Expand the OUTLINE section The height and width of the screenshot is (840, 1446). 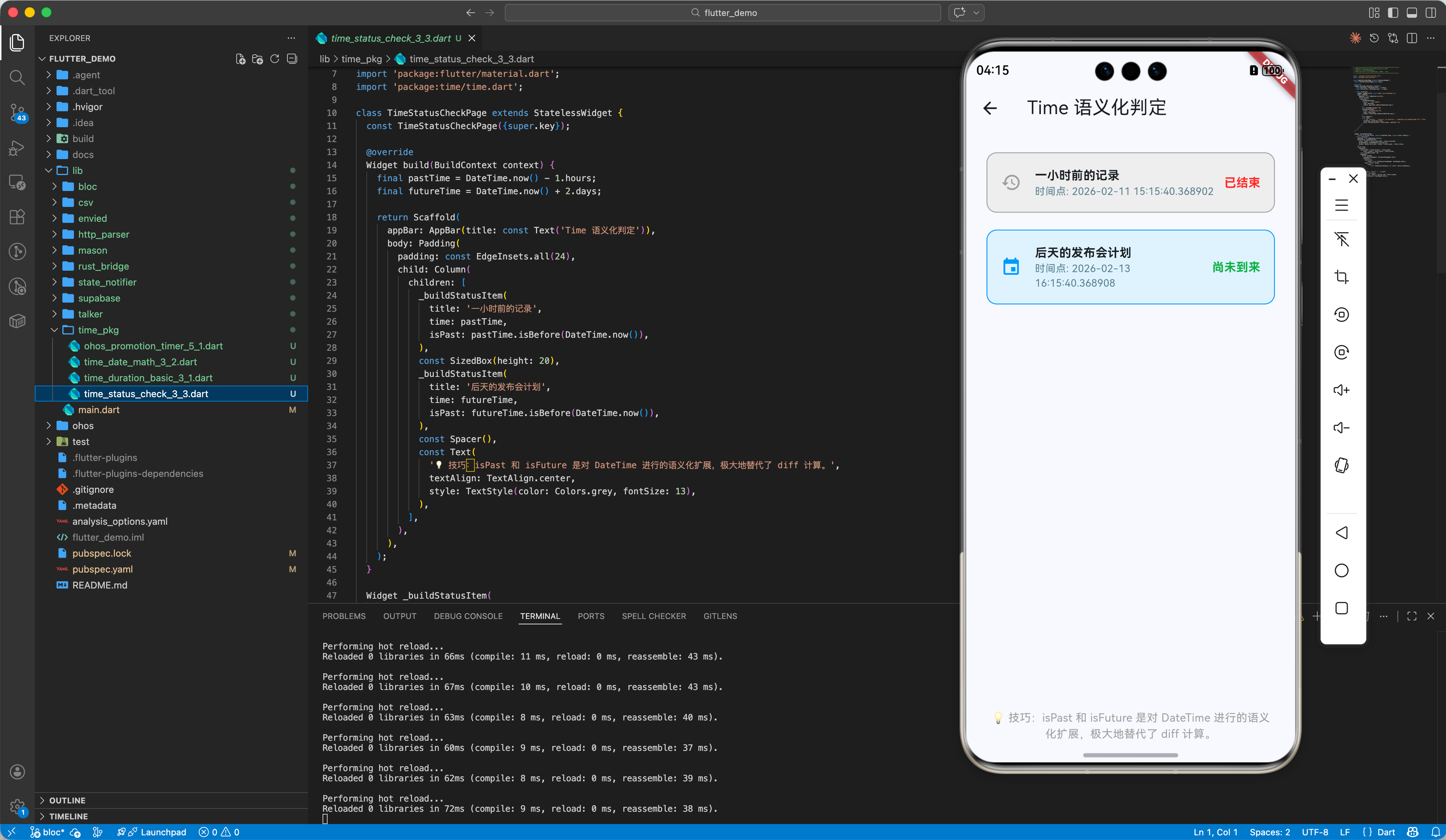pos(67,800)
